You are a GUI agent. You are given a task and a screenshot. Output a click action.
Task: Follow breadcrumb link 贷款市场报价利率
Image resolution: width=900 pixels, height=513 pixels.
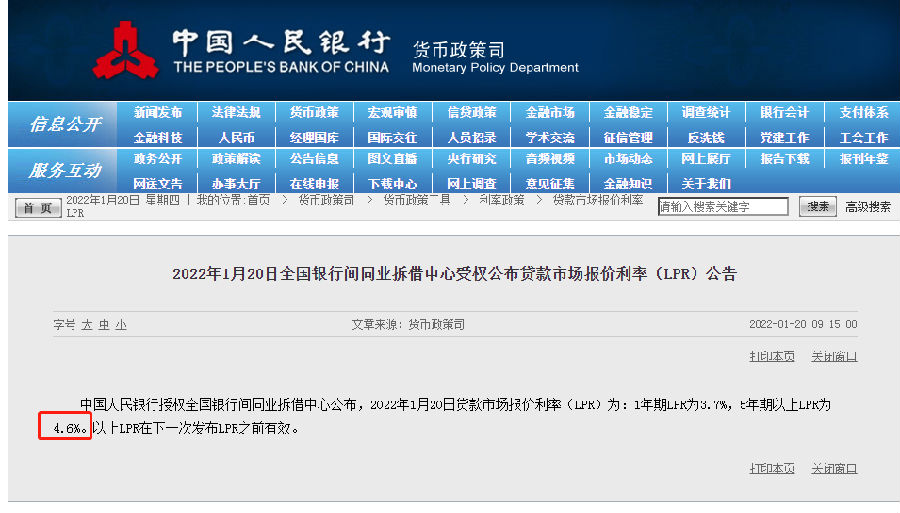[598, 200]
